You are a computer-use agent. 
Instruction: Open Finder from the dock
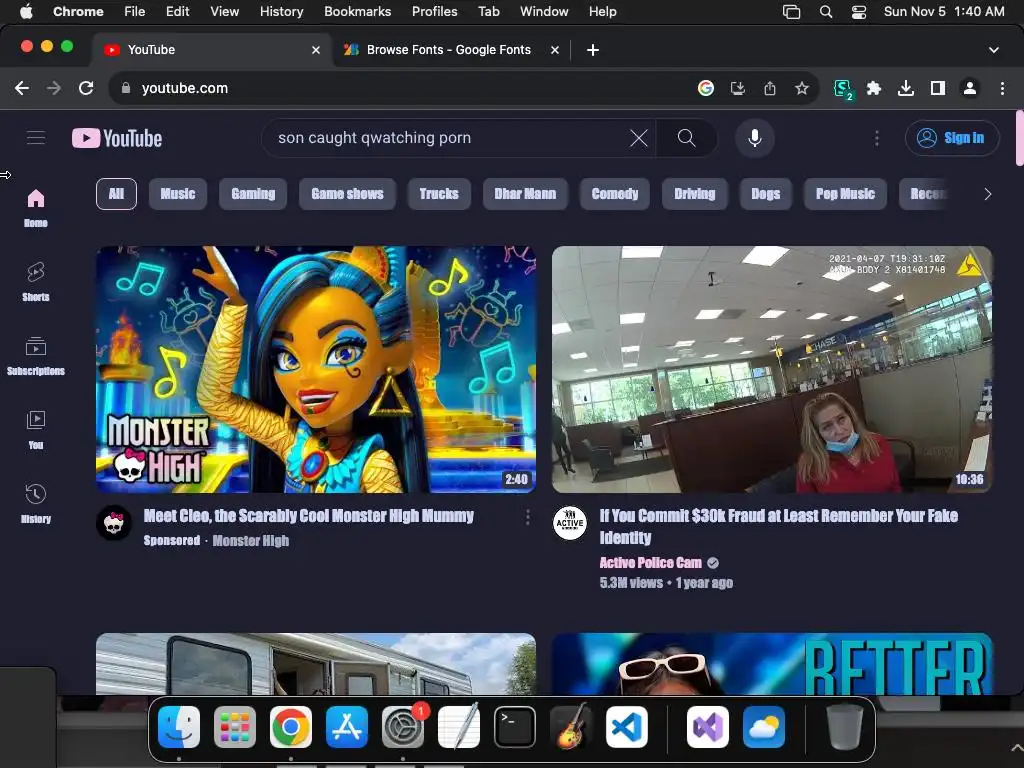tap(179, 727)
